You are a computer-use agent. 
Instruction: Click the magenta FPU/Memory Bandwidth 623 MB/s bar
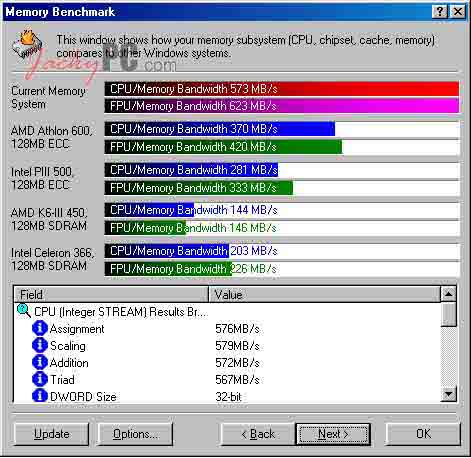pos(282,106)
